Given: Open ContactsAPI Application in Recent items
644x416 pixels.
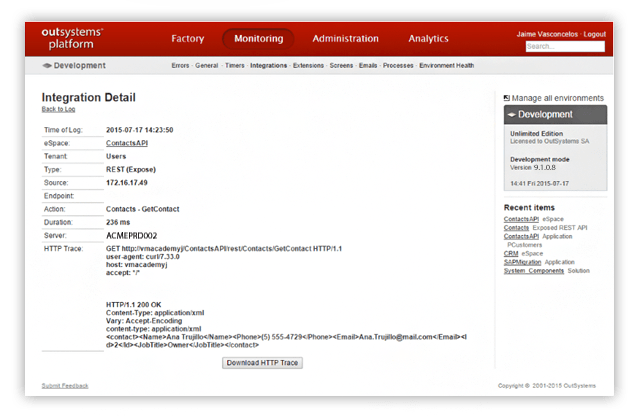Looking at the screenshot, I should coord(521,237).
